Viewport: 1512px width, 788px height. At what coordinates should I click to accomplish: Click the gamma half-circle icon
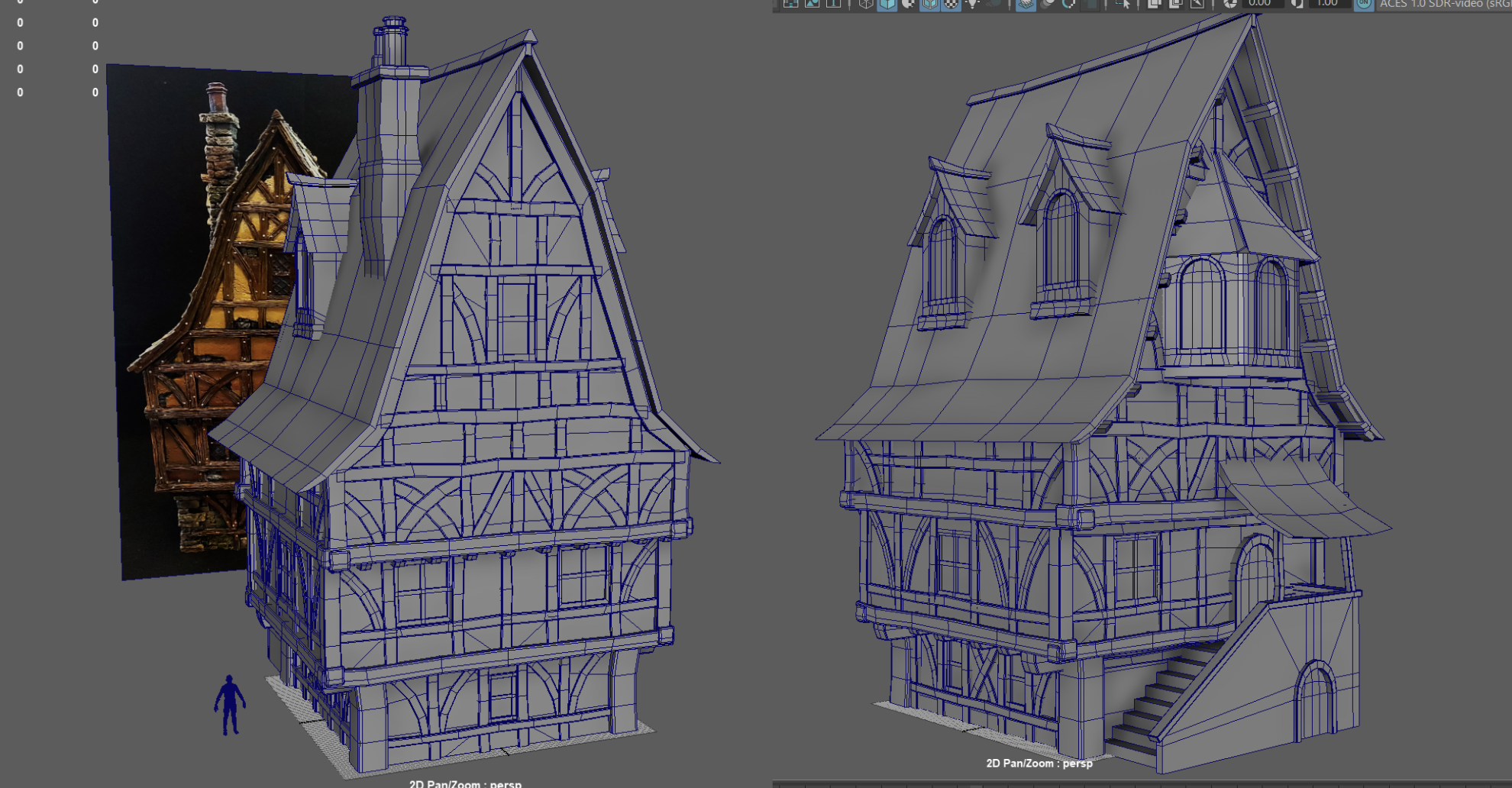click(x=1297, y=4)
